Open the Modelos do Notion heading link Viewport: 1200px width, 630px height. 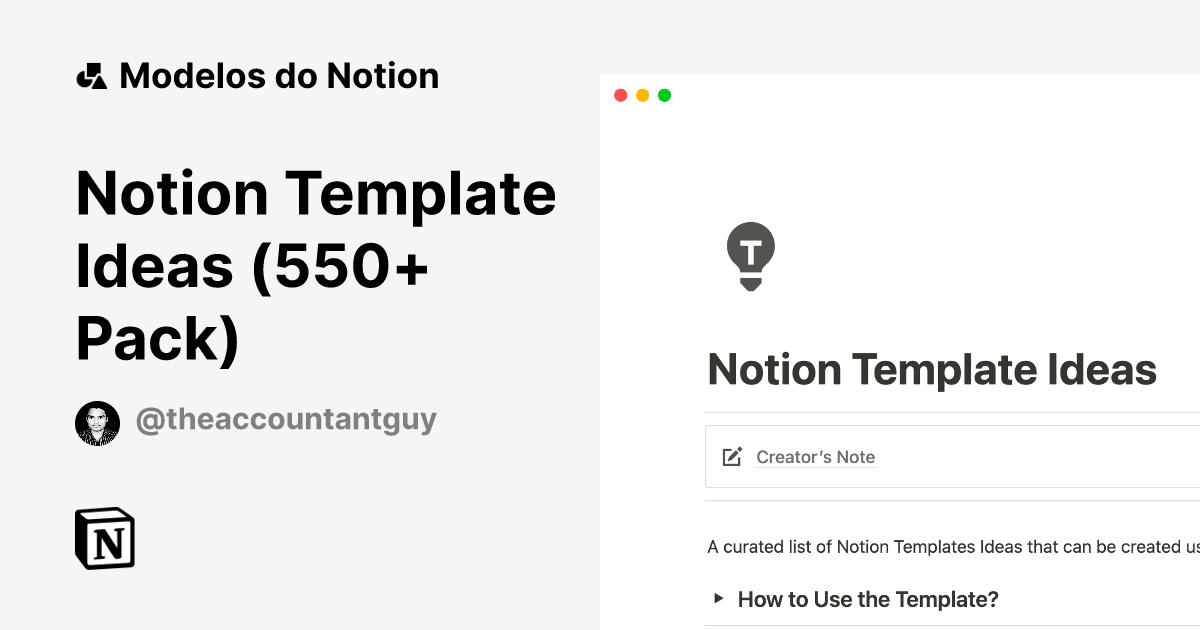coord(278,76)
